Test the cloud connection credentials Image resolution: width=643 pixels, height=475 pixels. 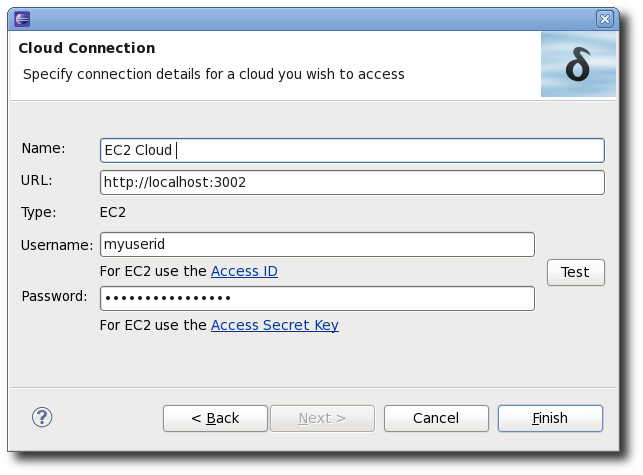pos(575,272)
